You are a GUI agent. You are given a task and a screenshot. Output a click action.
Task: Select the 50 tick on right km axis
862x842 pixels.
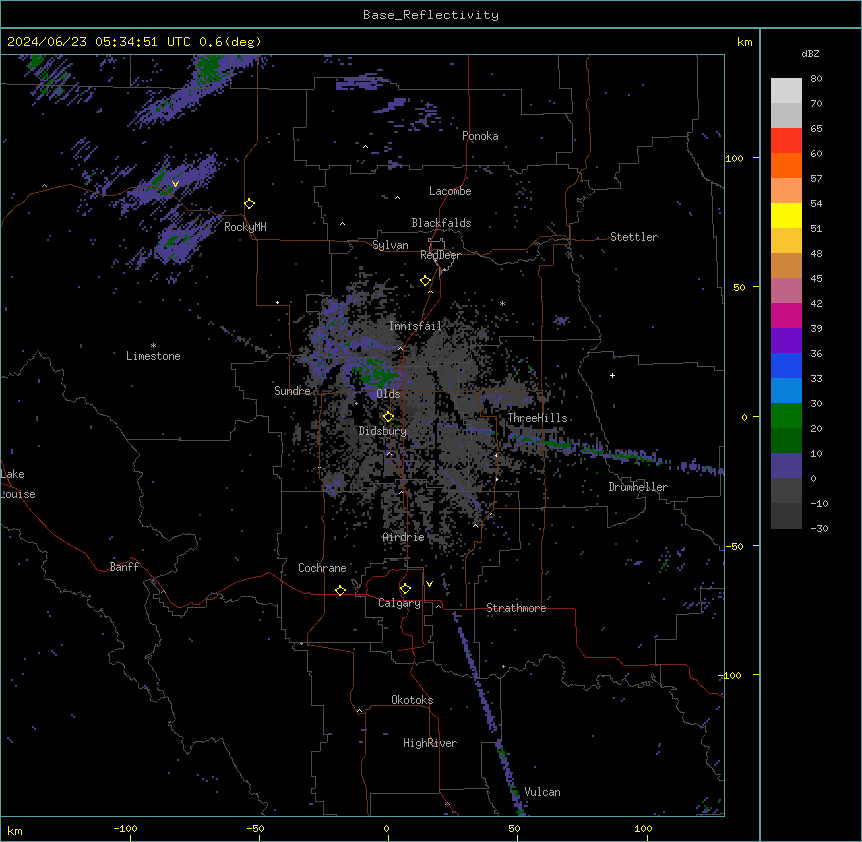(739, 287)
